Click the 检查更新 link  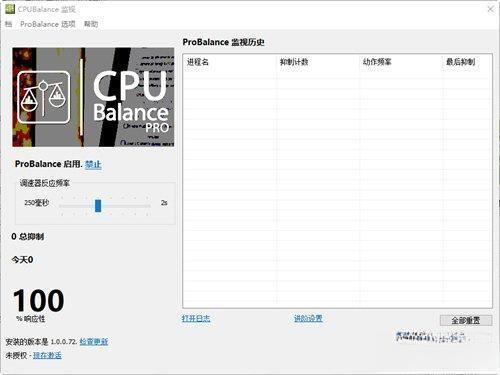click(x=94, y=342)
